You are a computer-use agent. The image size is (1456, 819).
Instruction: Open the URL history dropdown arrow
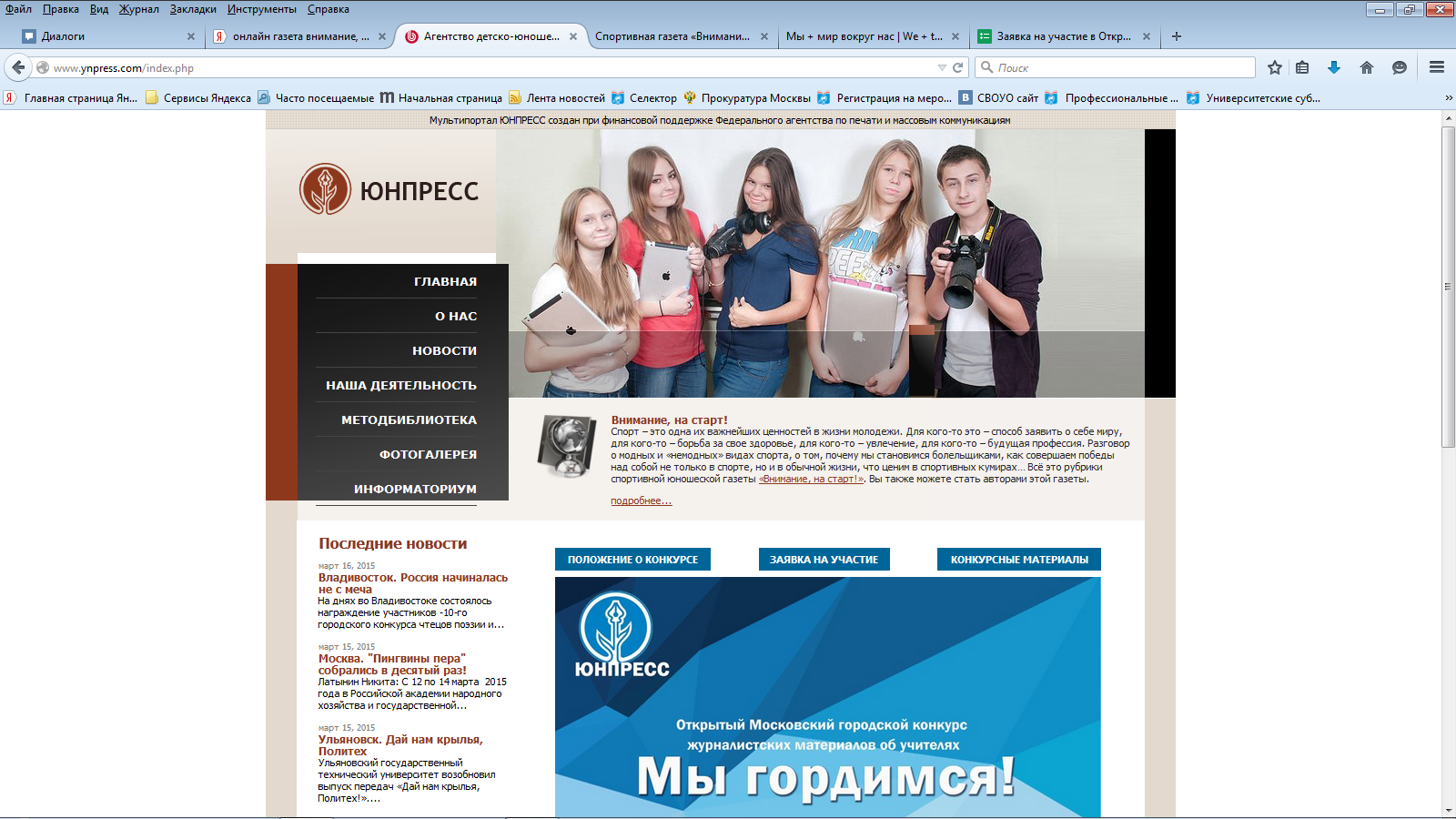(942, 67)
